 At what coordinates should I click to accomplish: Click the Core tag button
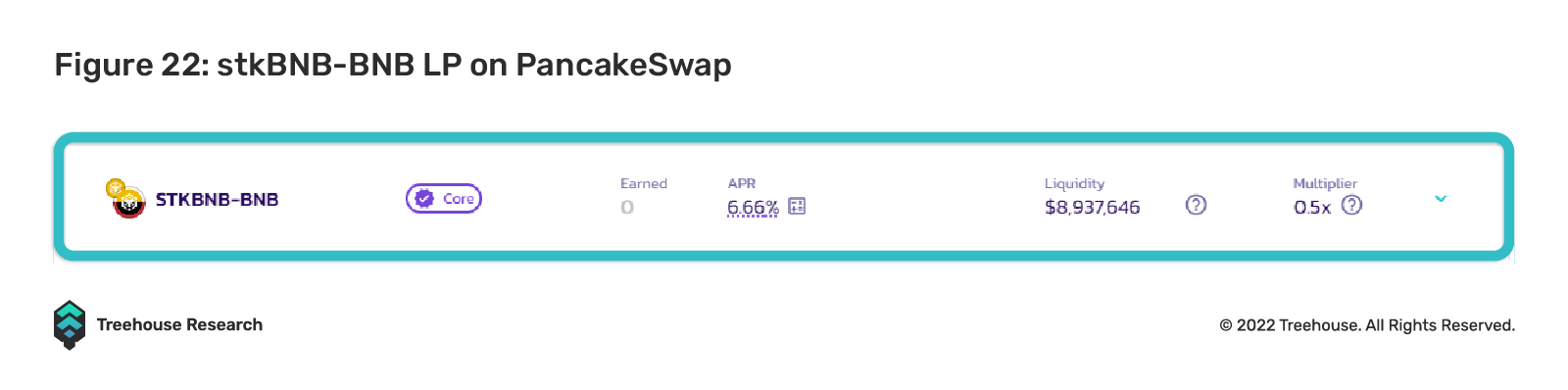pyautogui.click(x=444, y=199)
